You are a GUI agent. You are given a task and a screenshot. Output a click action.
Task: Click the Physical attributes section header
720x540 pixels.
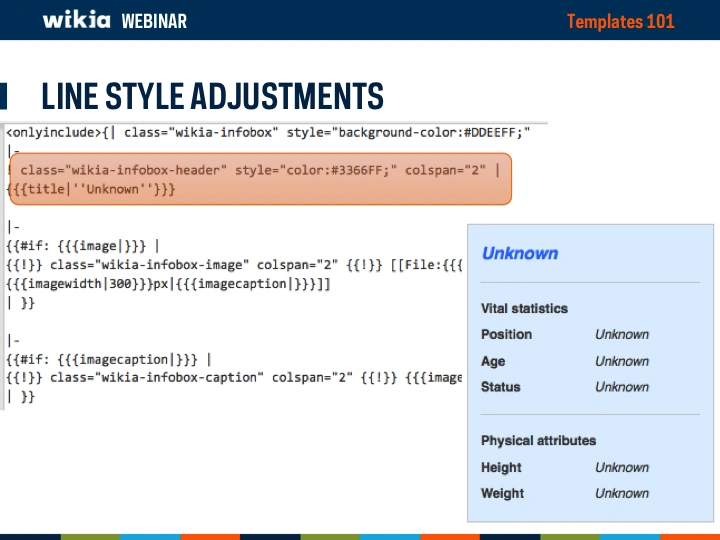tap(538, 440)
